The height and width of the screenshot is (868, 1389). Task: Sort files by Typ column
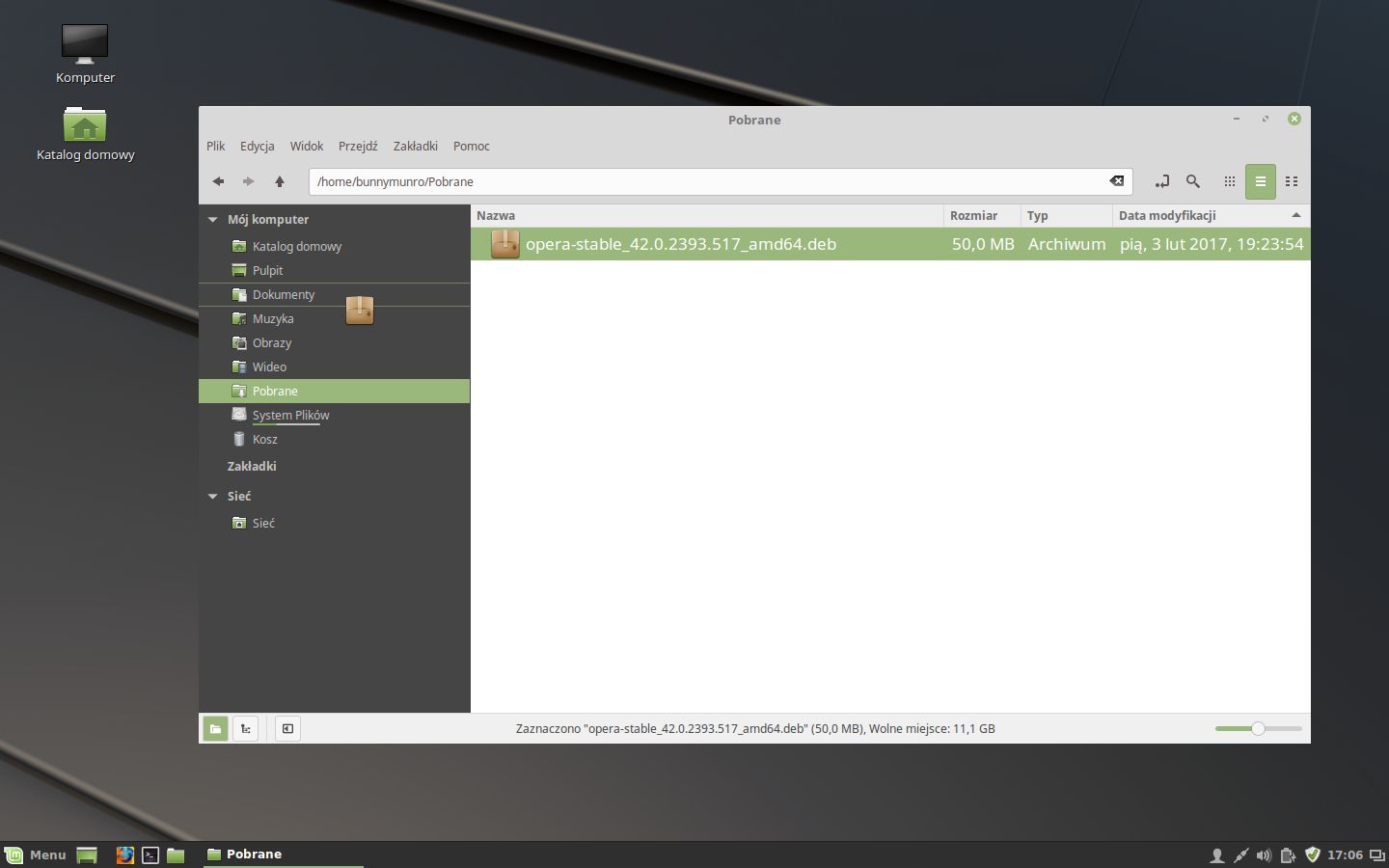click(1067, 216)
